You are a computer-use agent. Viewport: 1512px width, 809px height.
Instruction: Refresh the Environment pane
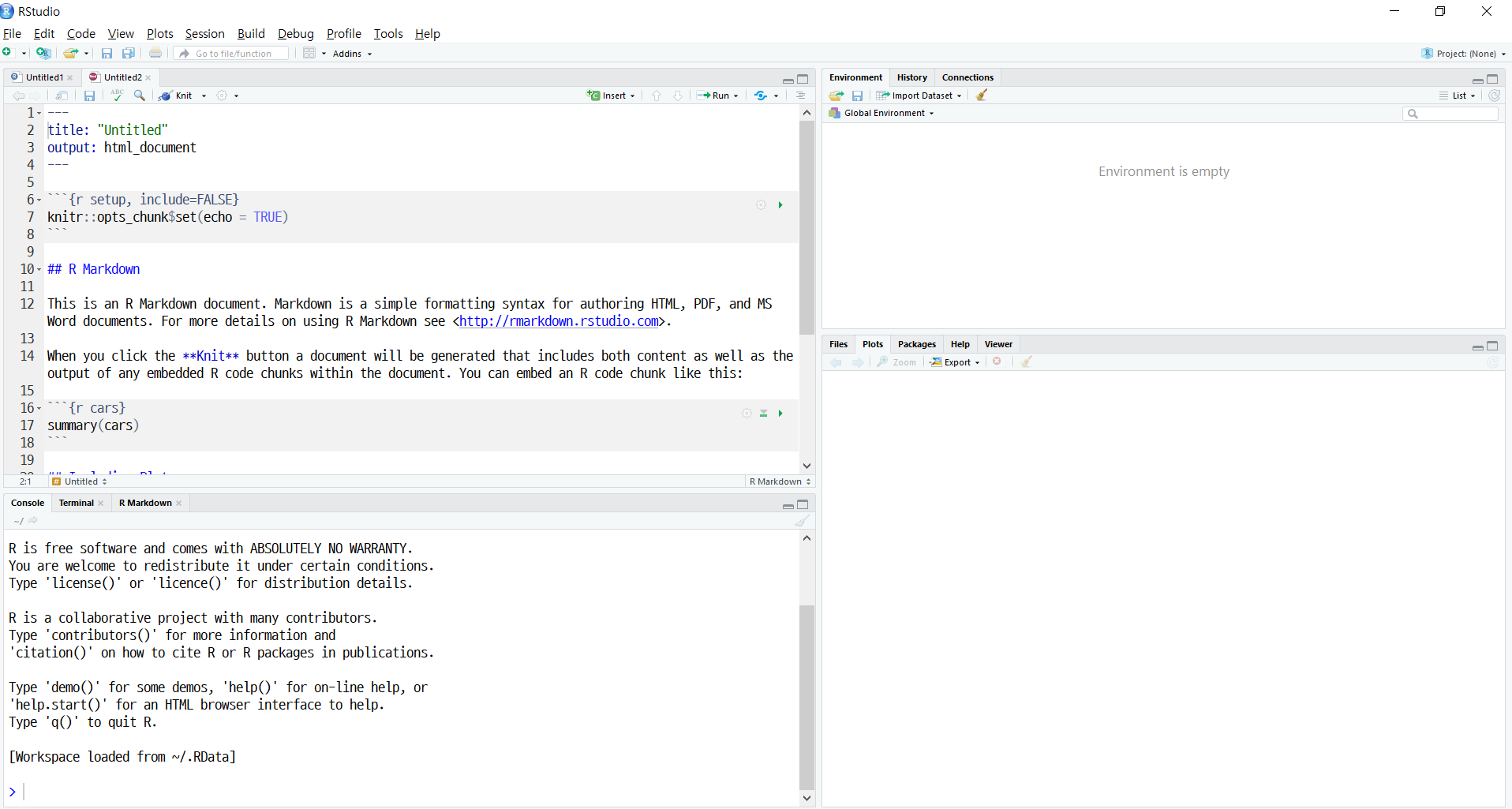[x=1495, y=96]
